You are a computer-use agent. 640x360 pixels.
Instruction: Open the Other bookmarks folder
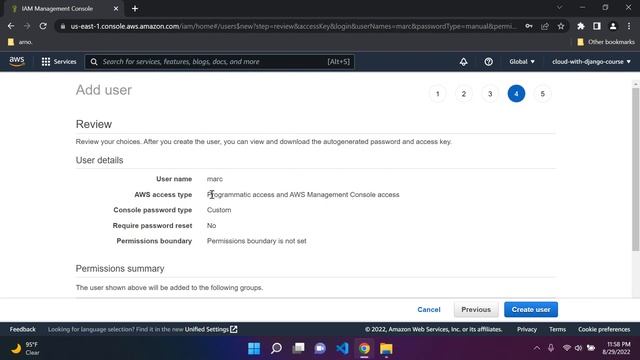pyautogui.click(x=606, y=42)
